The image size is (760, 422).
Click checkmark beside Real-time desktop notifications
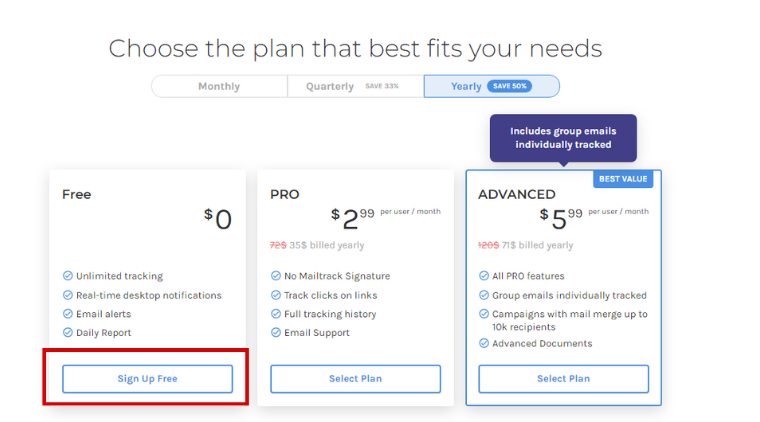[x=68, y=295]
